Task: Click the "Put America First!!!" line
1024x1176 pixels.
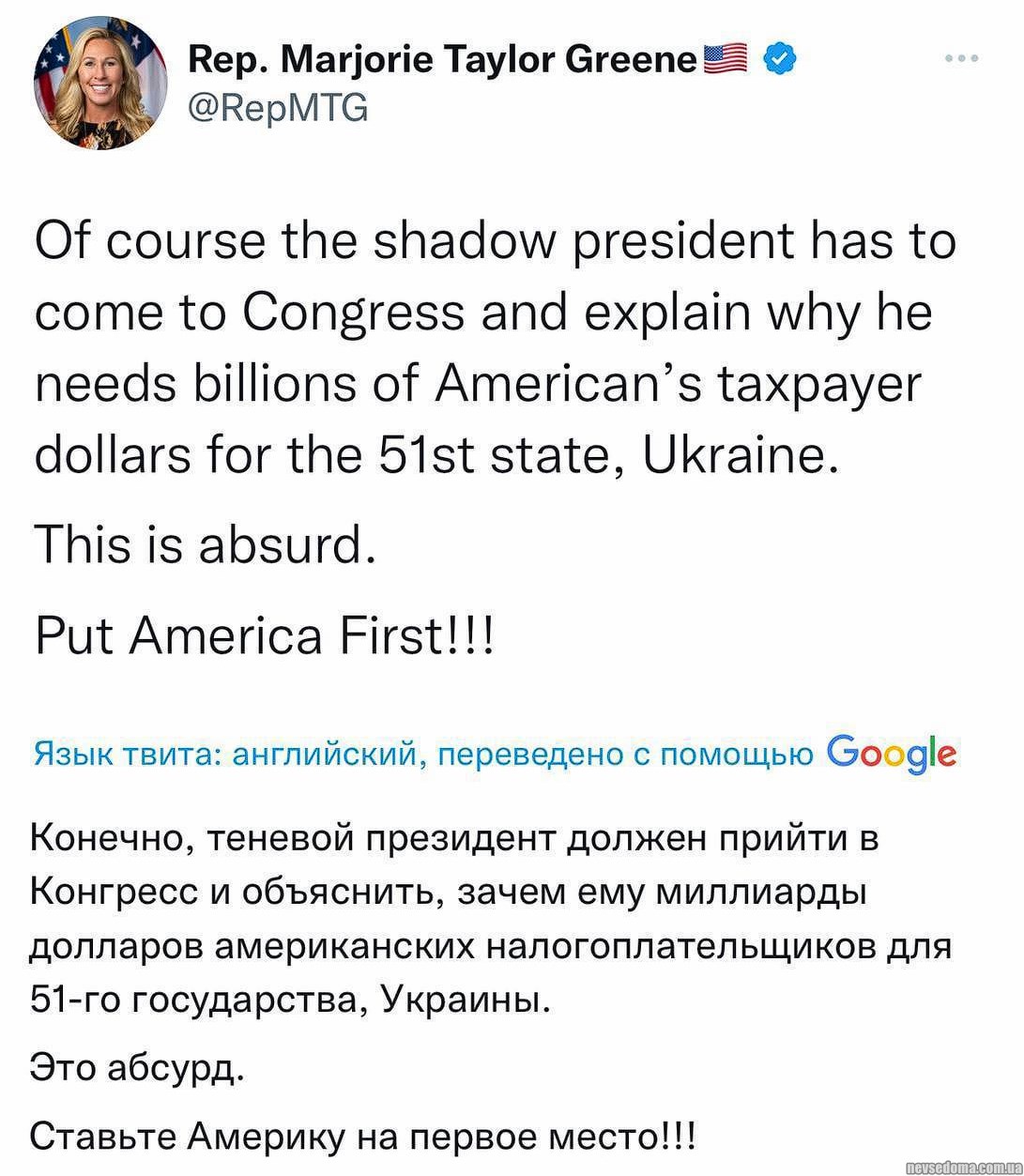Action: 264,637
